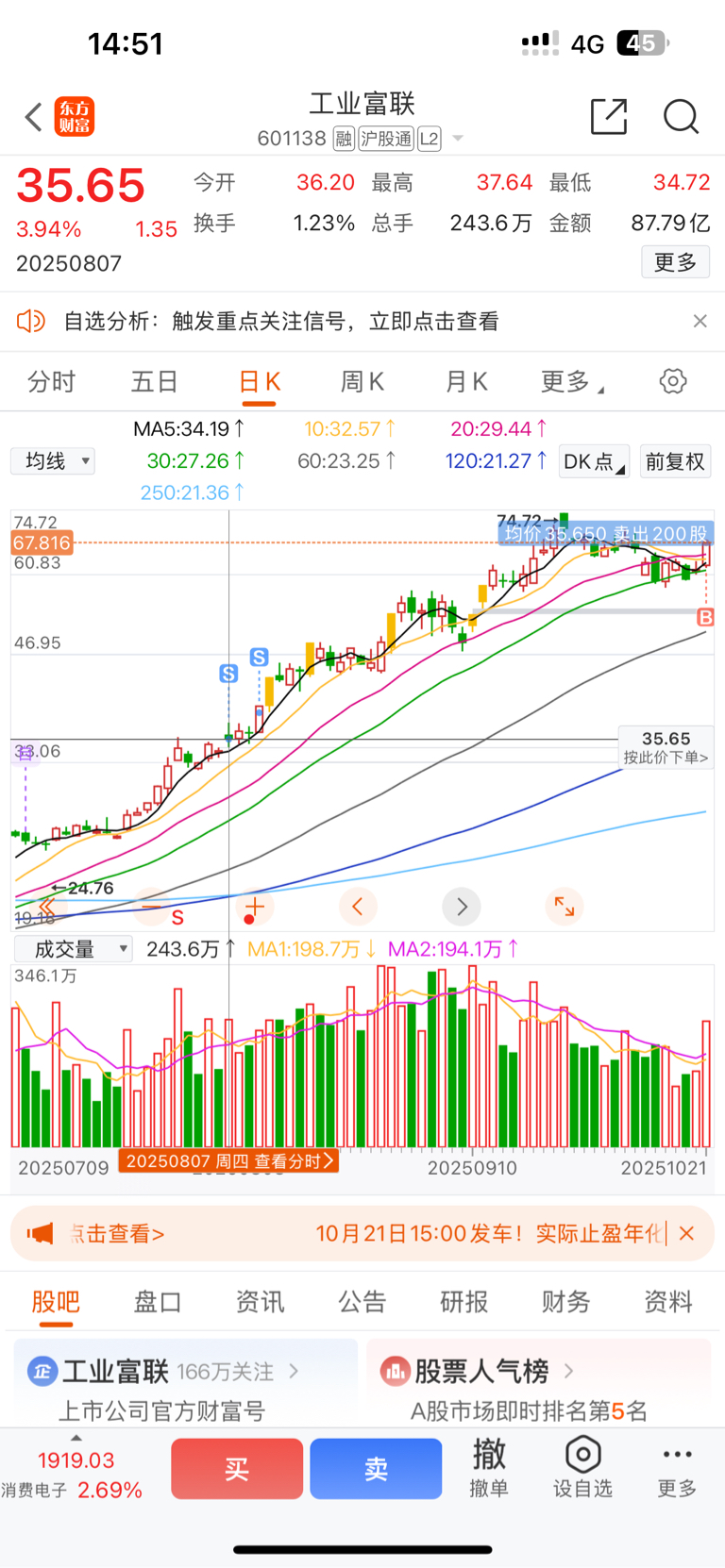Viewport: 725px width, 1568px height.
Task: Open the 盘口 tab
Action: click(x=158, y=1302)
